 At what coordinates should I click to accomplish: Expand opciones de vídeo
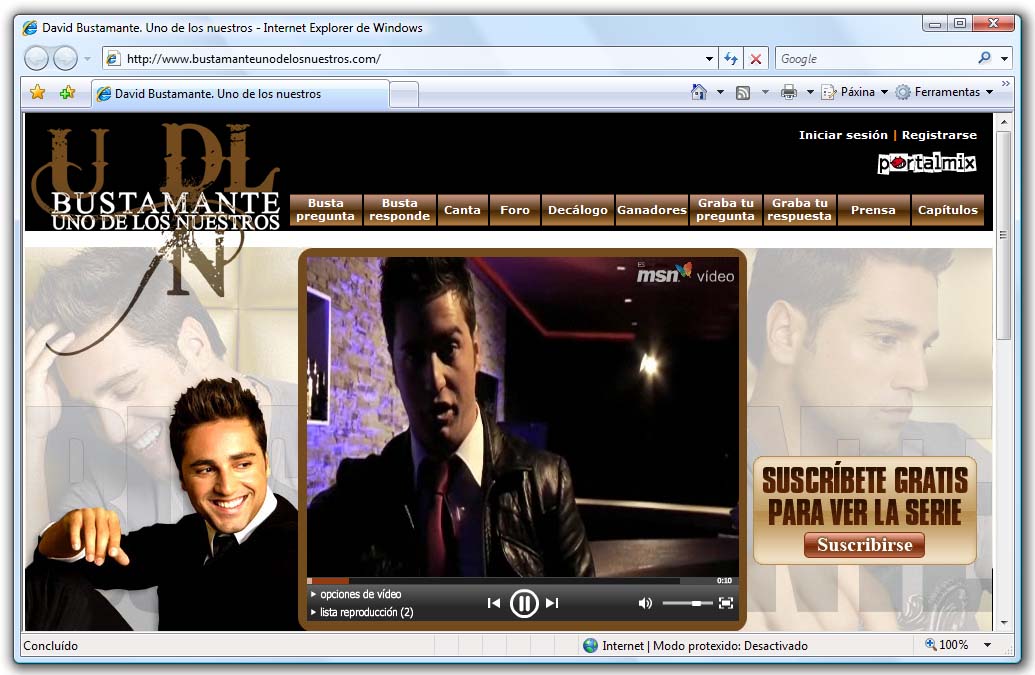tap(356, 594)
